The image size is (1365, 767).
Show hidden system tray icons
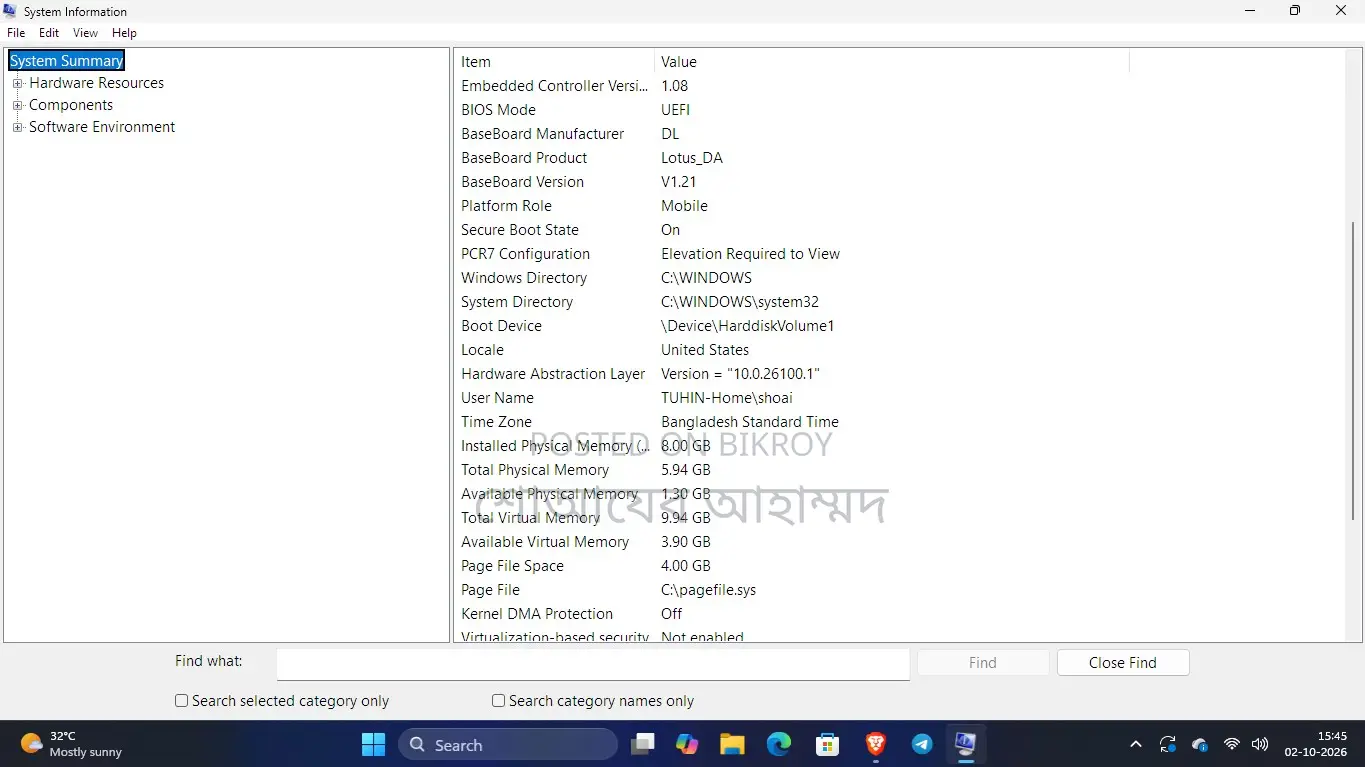pos(1136,745)
